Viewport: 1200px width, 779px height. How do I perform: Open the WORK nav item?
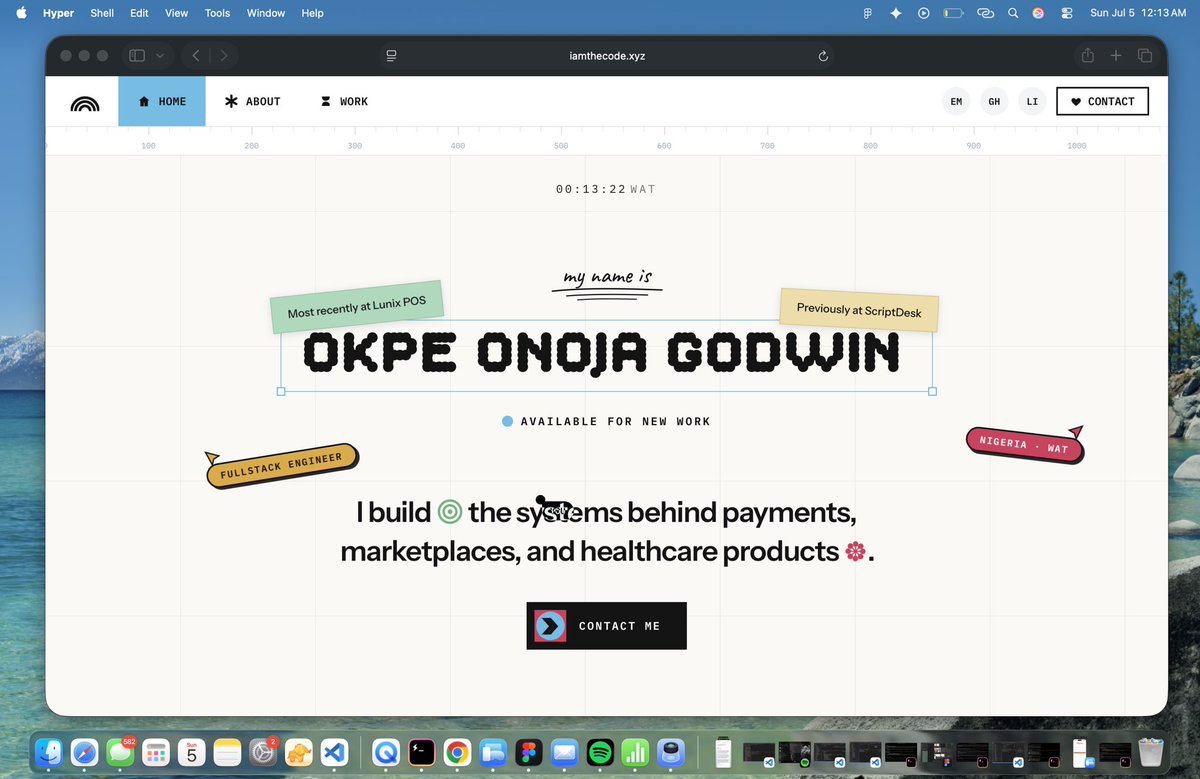point(344,101)
